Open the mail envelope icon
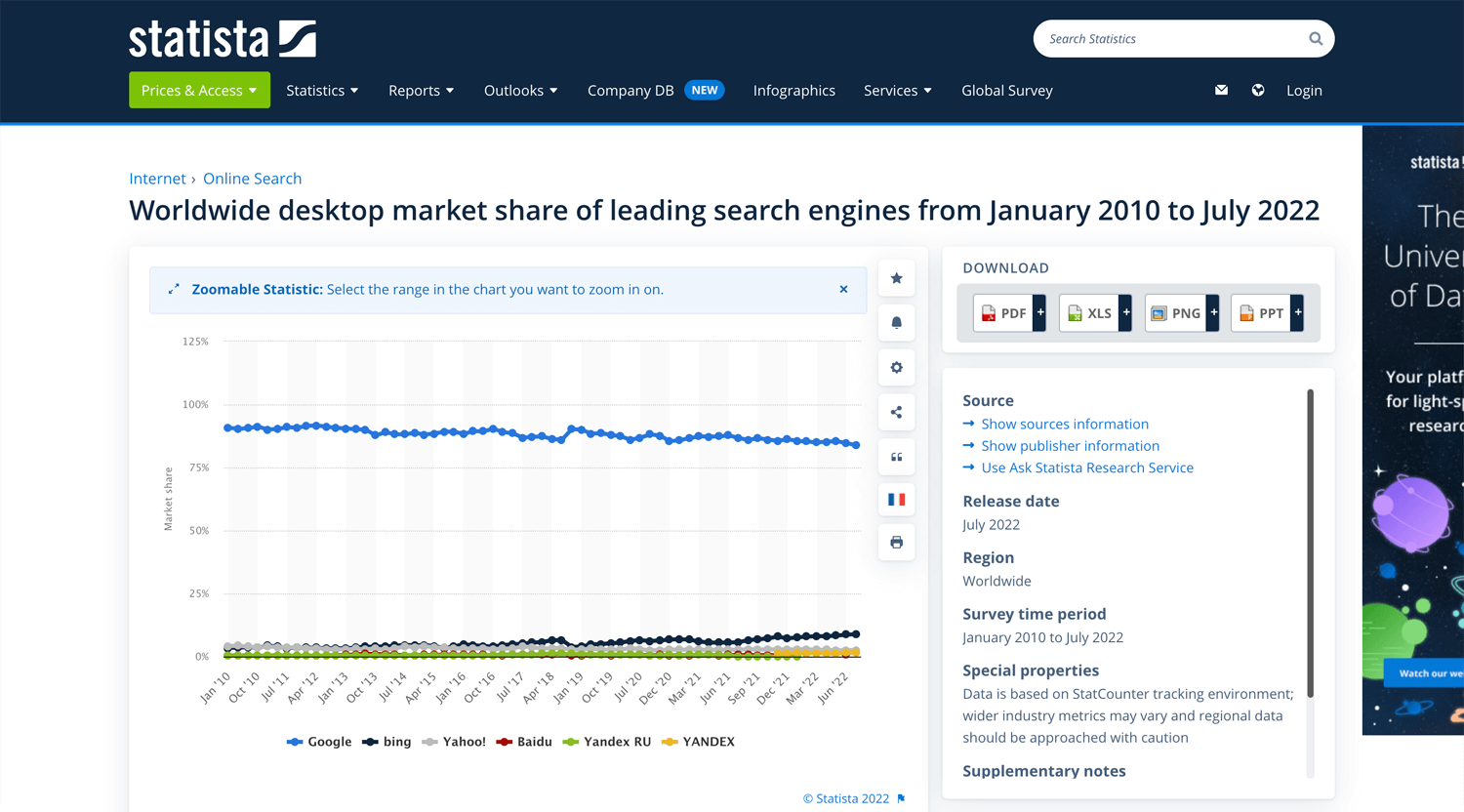 [1221, 90]
